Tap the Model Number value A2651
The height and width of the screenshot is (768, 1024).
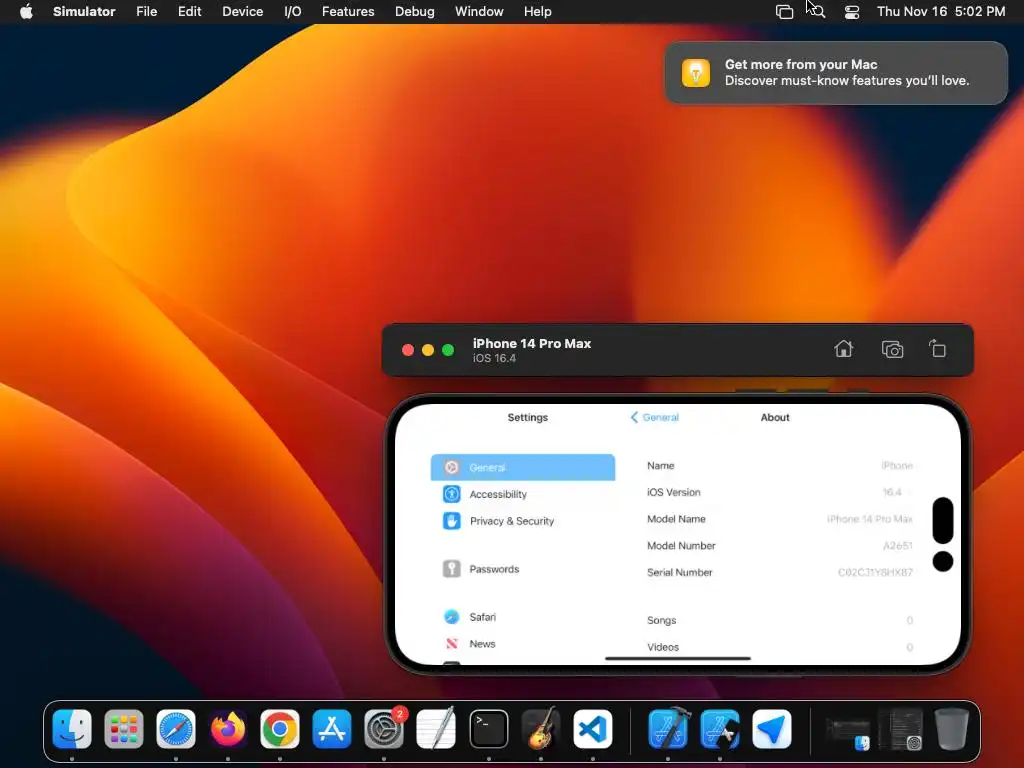coord(897,546)
